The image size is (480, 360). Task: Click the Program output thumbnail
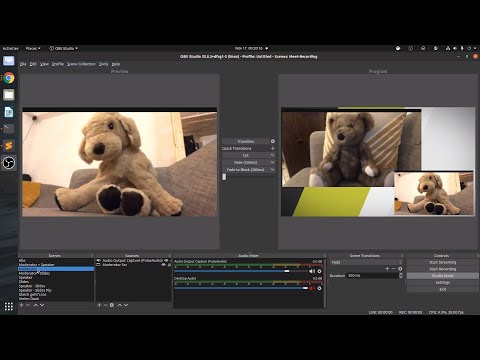pyautogui.click(x=378, y=162)
